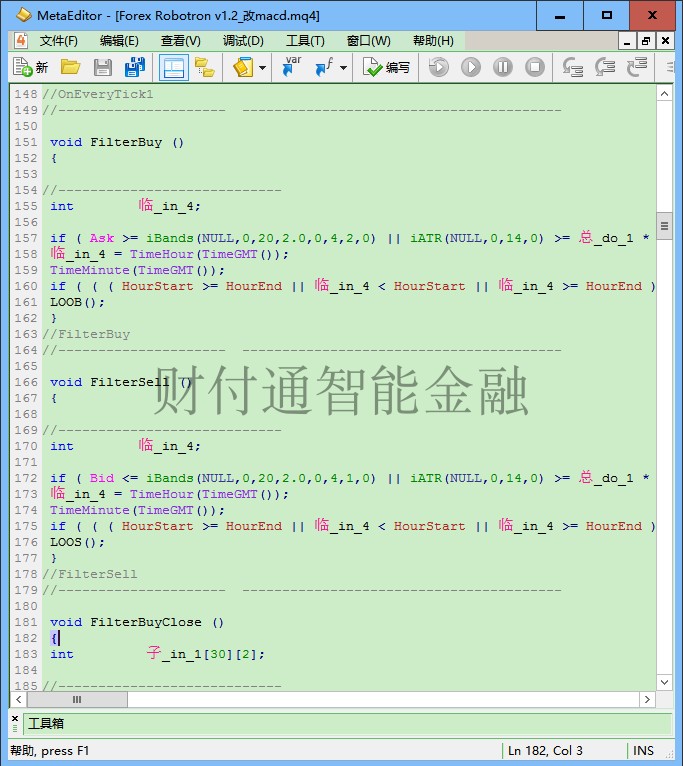Click the 工具箱 panel title

coord(46,723)
